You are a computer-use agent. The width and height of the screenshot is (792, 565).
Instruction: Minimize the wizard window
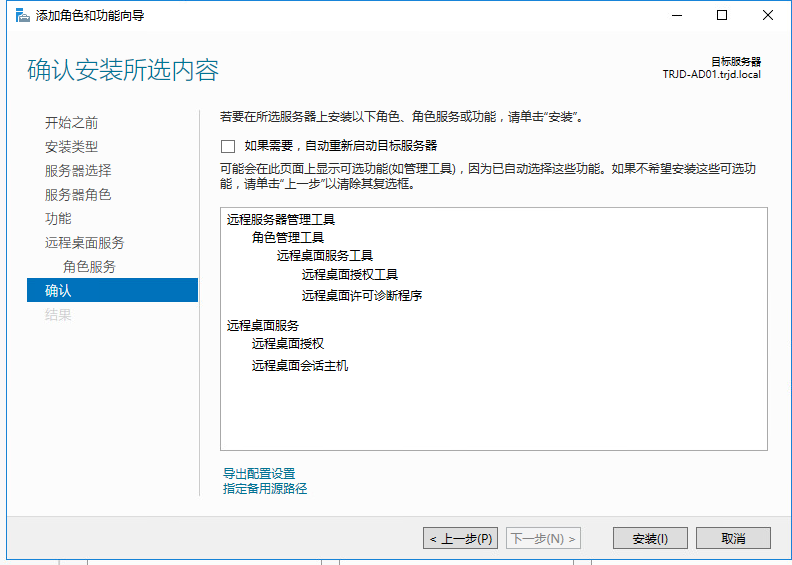point(676,16)
